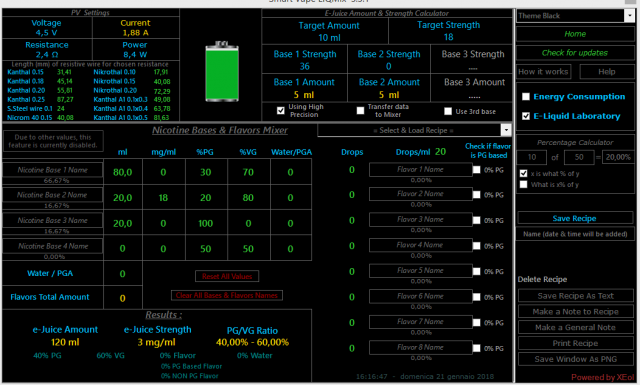This screenshot has height=385, width=640.
Task: Toggle 'x is what % of y' checkbox
Action: pos(523,174)
